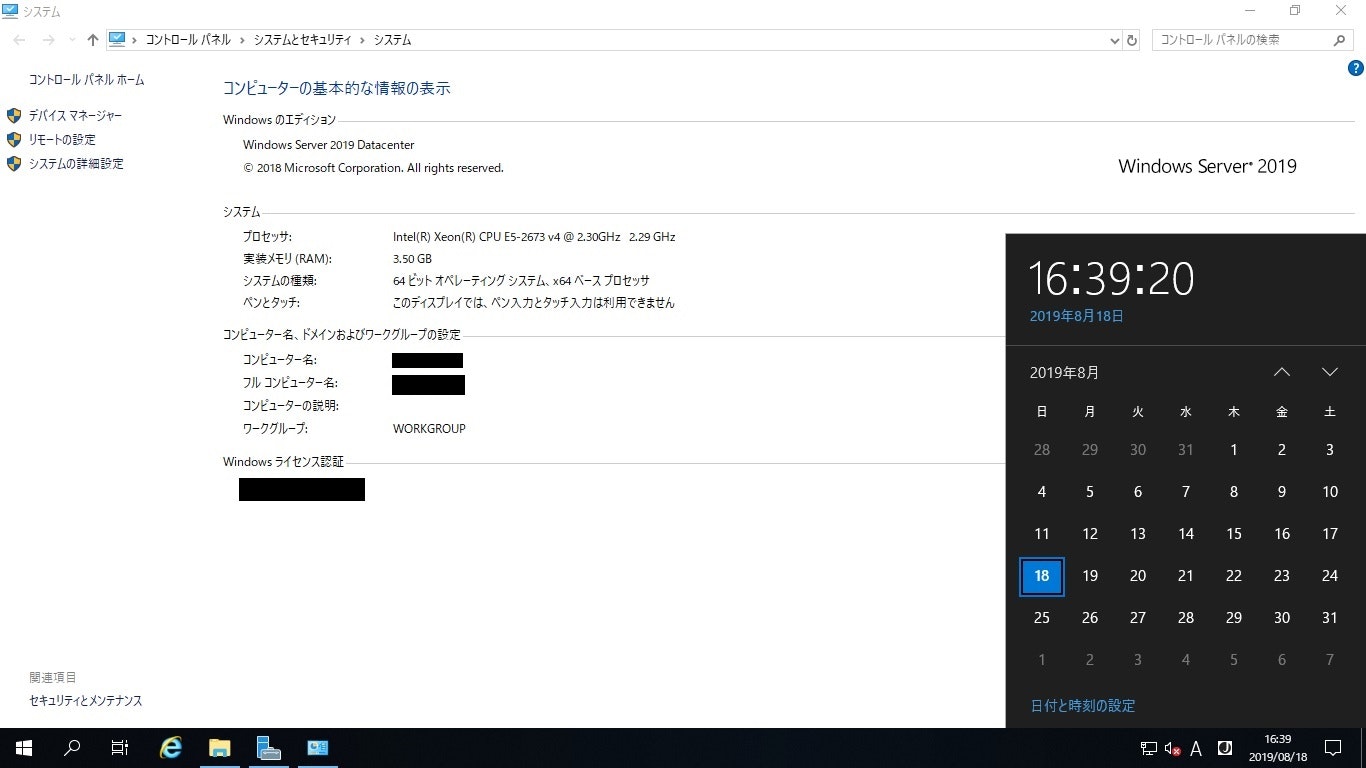Open the Windows Start menu
Viewport: 1366px width, 768px height.
24,748
